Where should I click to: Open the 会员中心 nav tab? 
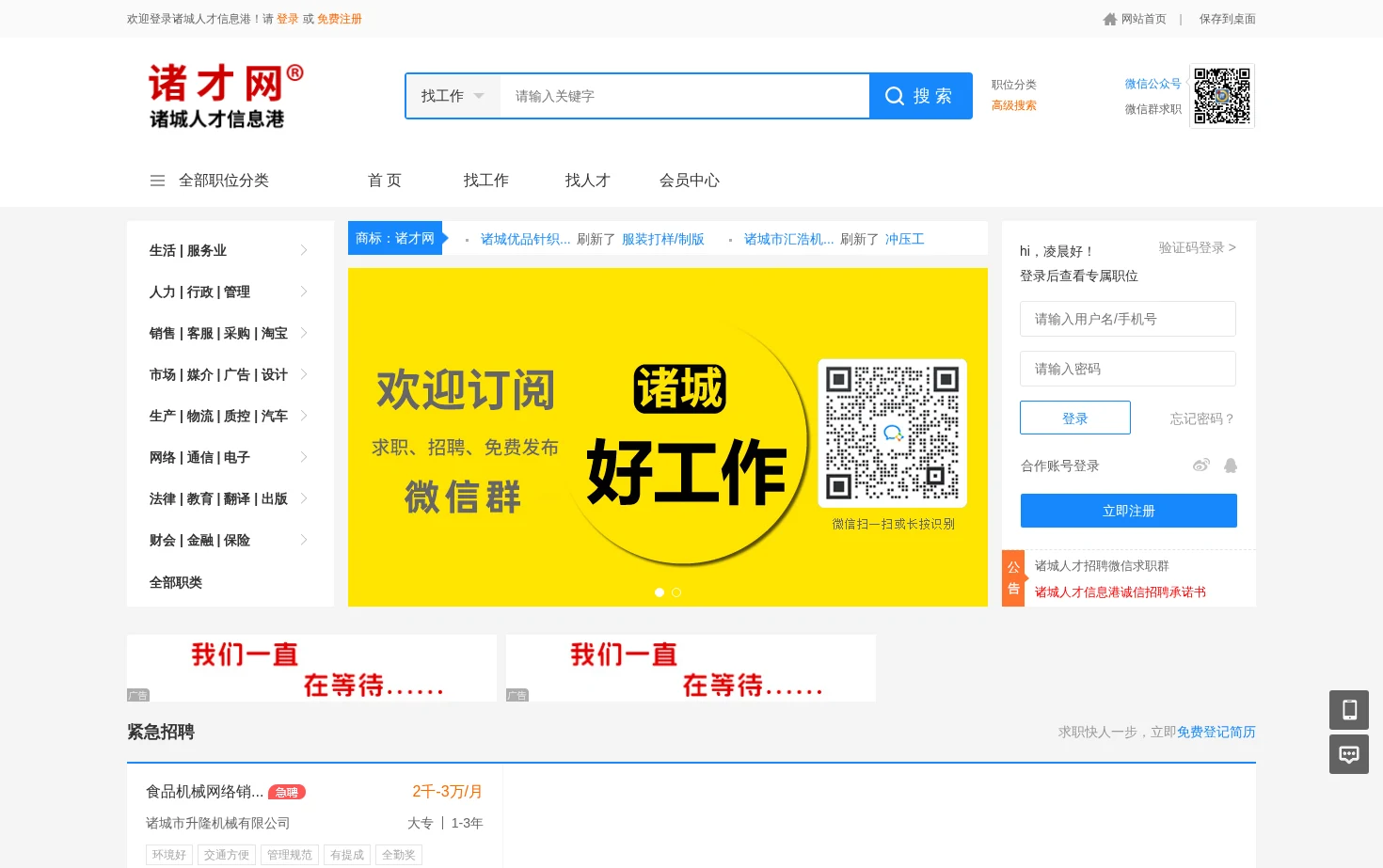click(690, 181)
